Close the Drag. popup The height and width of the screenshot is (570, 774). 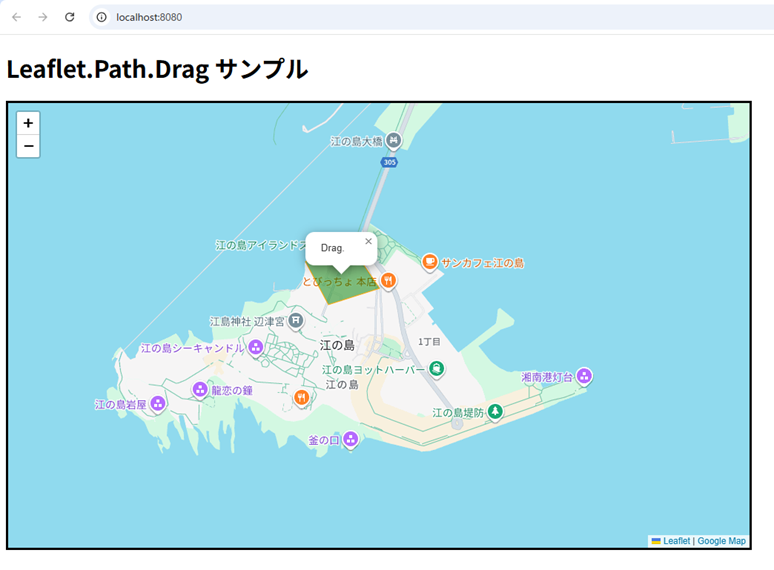368,241
